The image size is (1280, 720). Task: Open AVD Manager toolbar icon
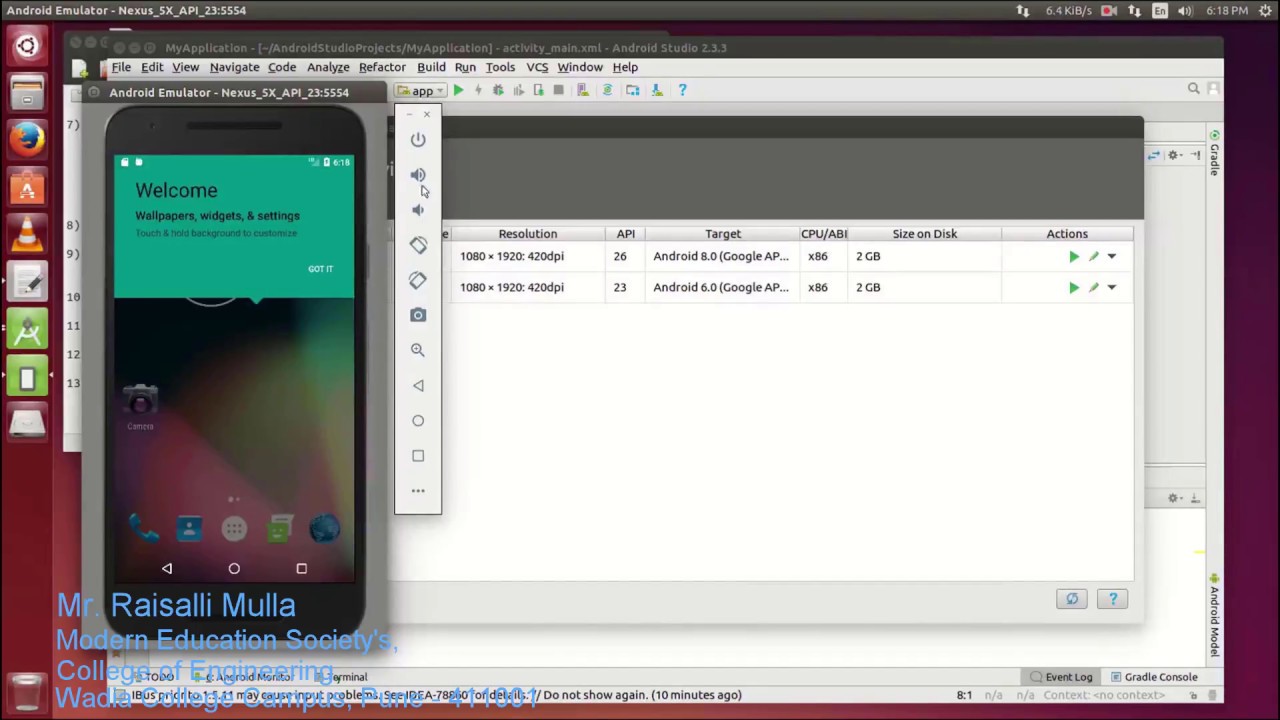[583, 90]
